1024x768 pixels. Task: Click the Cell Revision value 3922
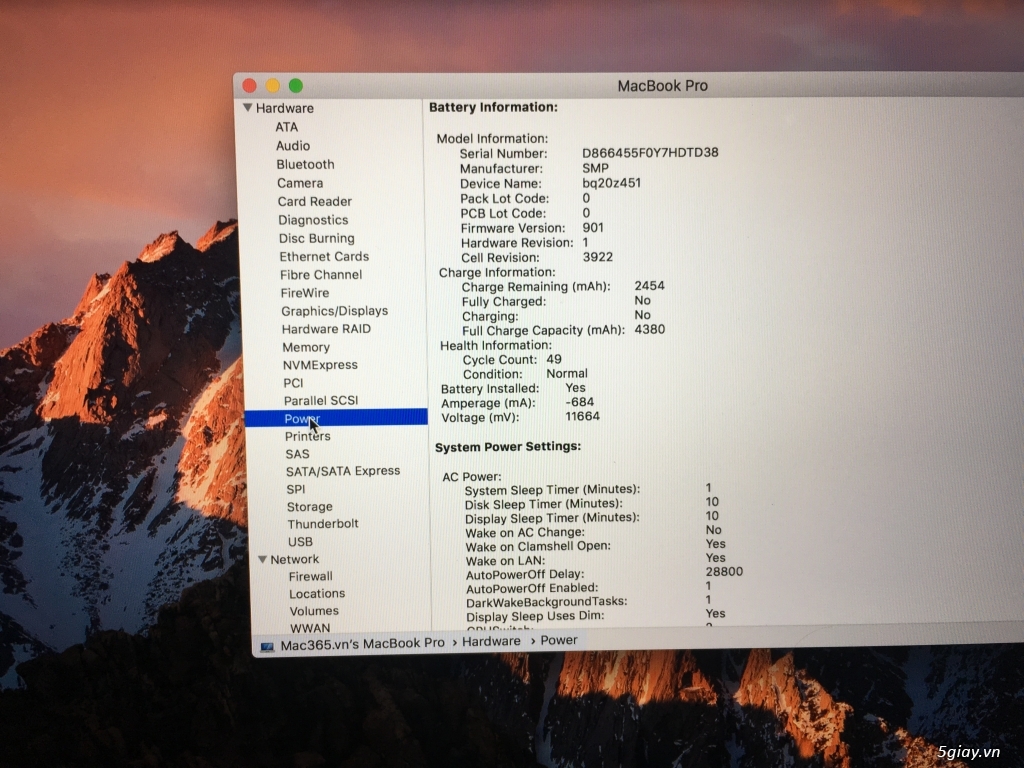point(598,257)
